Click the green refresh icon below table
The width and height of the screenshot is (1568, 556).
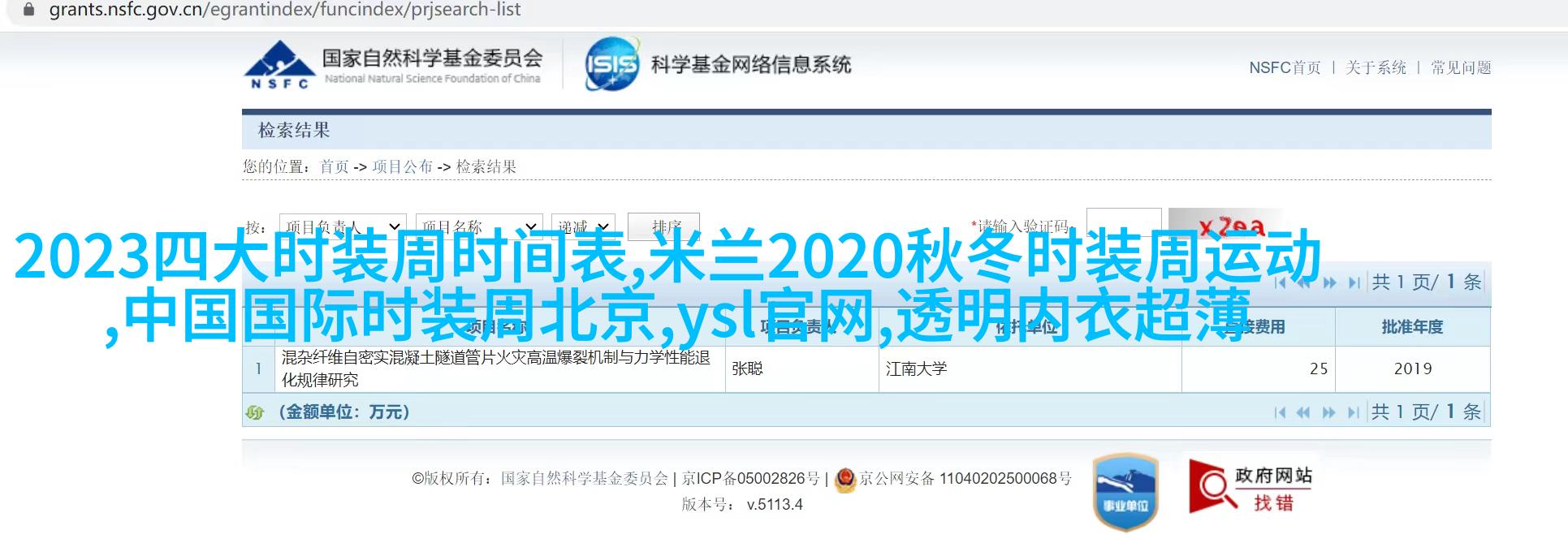[255, 412]
